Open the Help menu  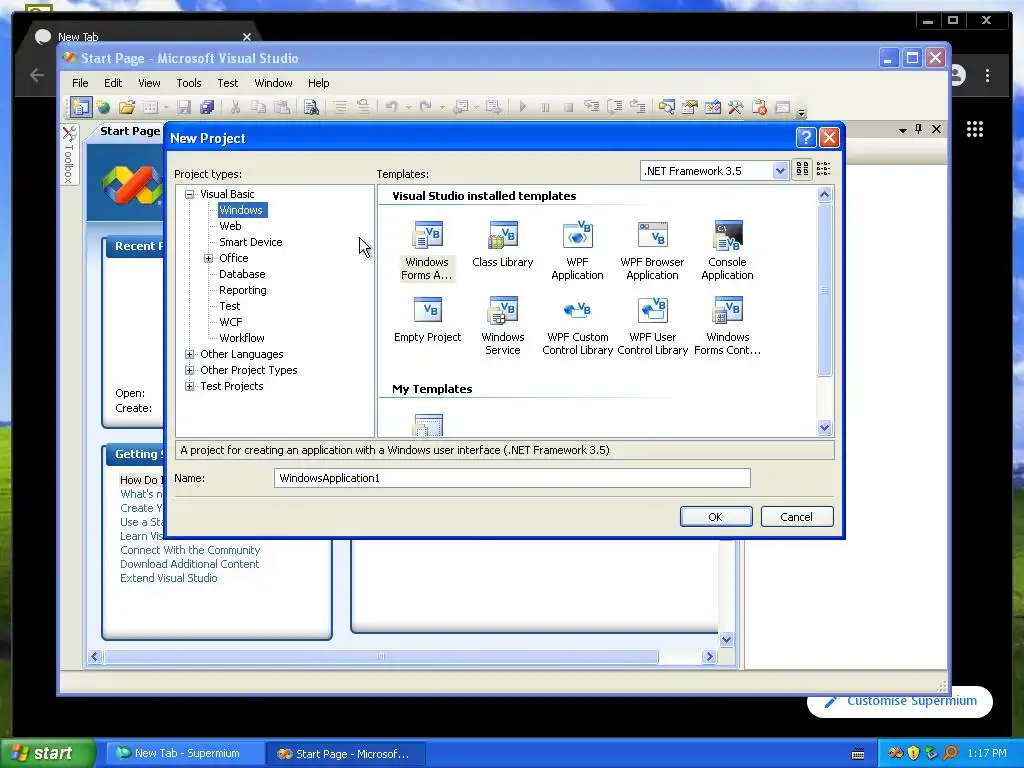pos(318,83)
